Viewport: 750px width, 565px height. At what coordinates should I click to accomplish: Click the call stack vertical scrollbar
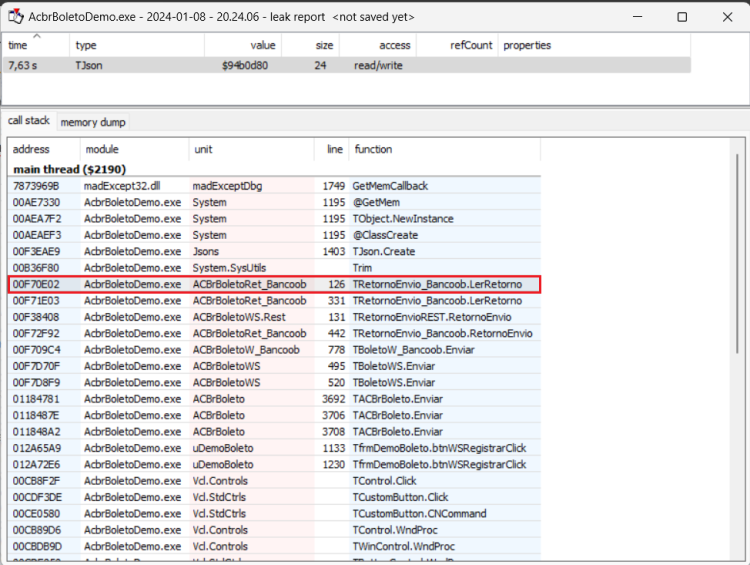(x=737, y=254)
